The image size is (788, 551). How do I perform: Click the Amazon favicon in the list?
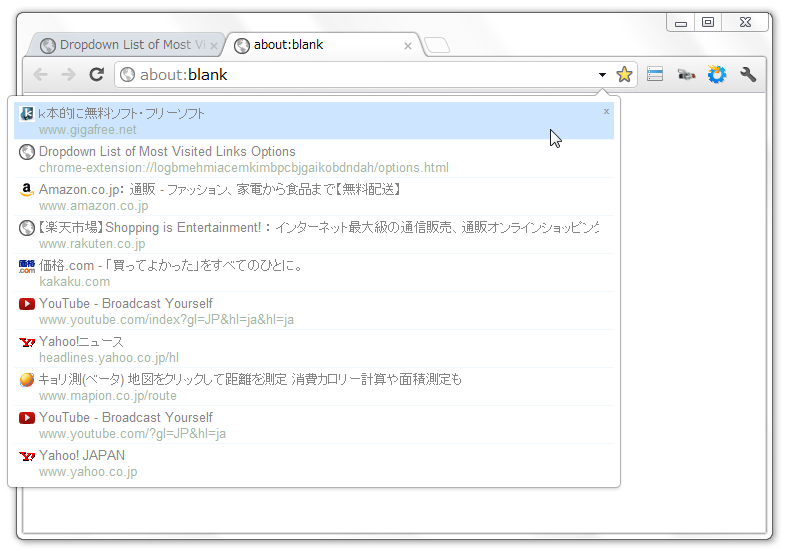[27, 190]
